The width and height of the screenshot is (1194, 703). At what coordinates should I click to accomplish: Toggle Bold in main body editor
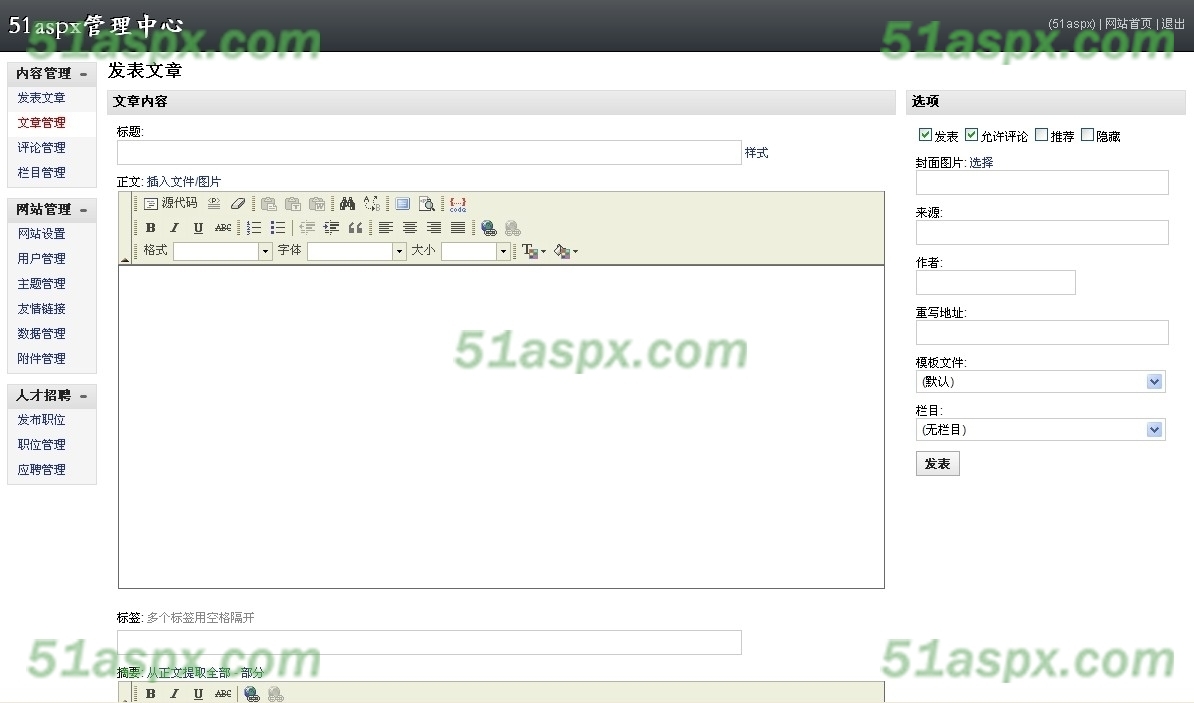coord(150,227)
